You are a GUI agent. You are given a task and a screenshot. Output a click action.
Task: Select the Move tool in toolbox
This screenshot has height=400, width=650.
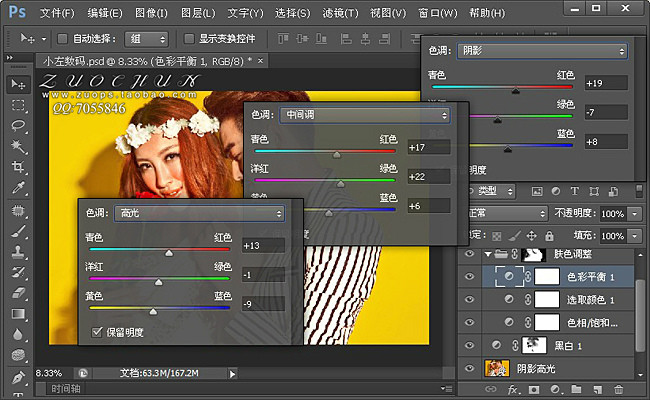click(x=18, y=85)
